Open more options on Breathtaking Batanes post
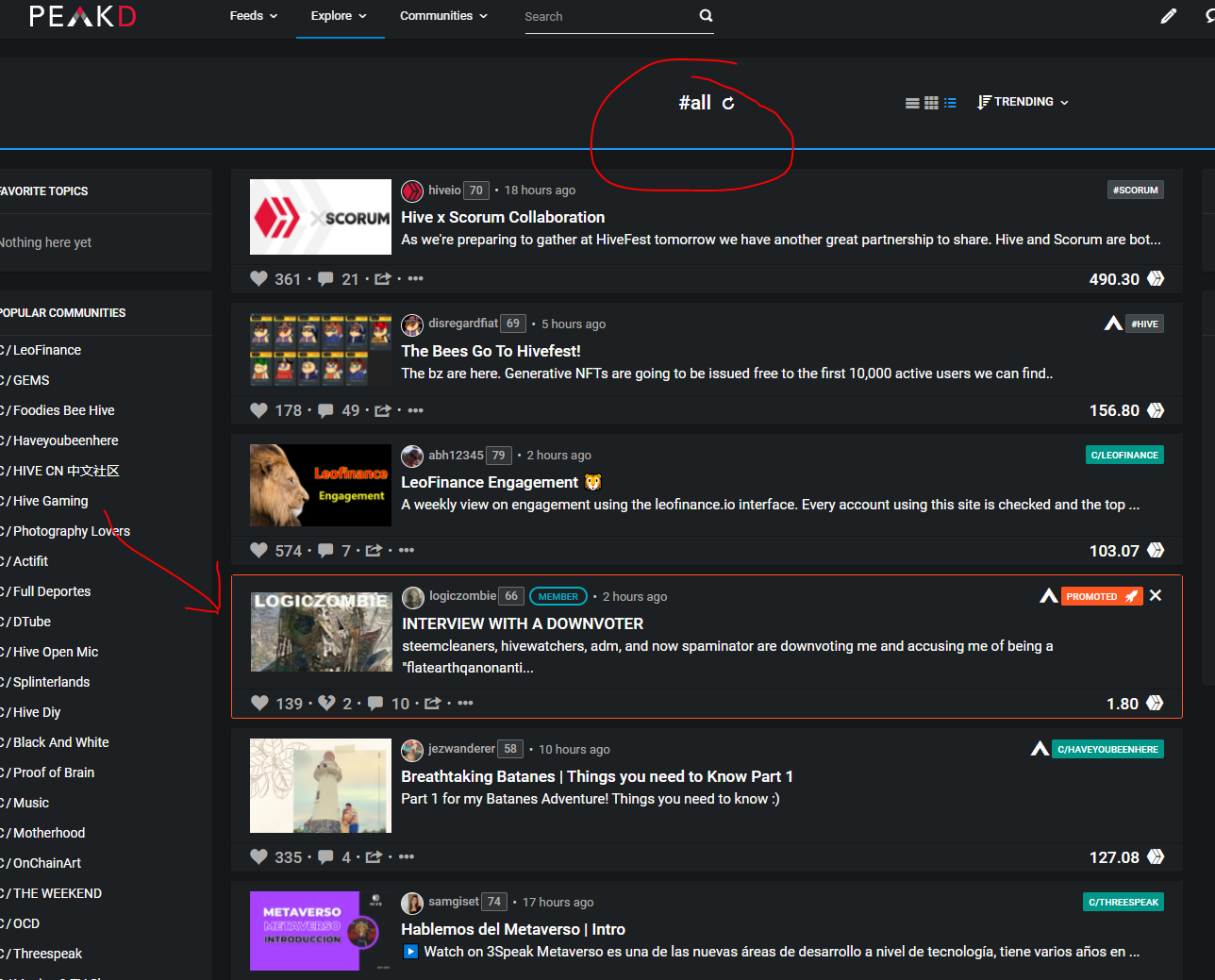Image resolution: width=1215 pixels, height=980 pixels. click(407, 856)
